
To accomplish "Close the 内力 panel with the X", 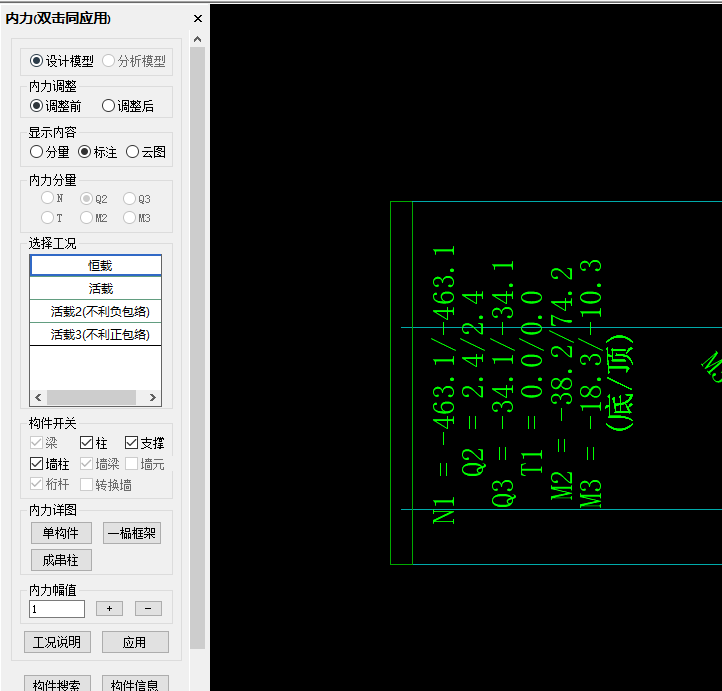I will [x=198, y=18].
